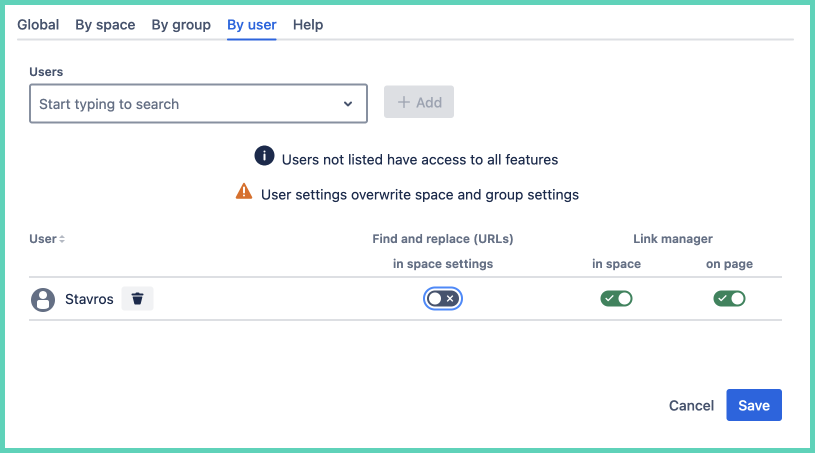Viewport: 815px width, 453px height.
Task: Select the By user tab
Action: coord(251,25)
